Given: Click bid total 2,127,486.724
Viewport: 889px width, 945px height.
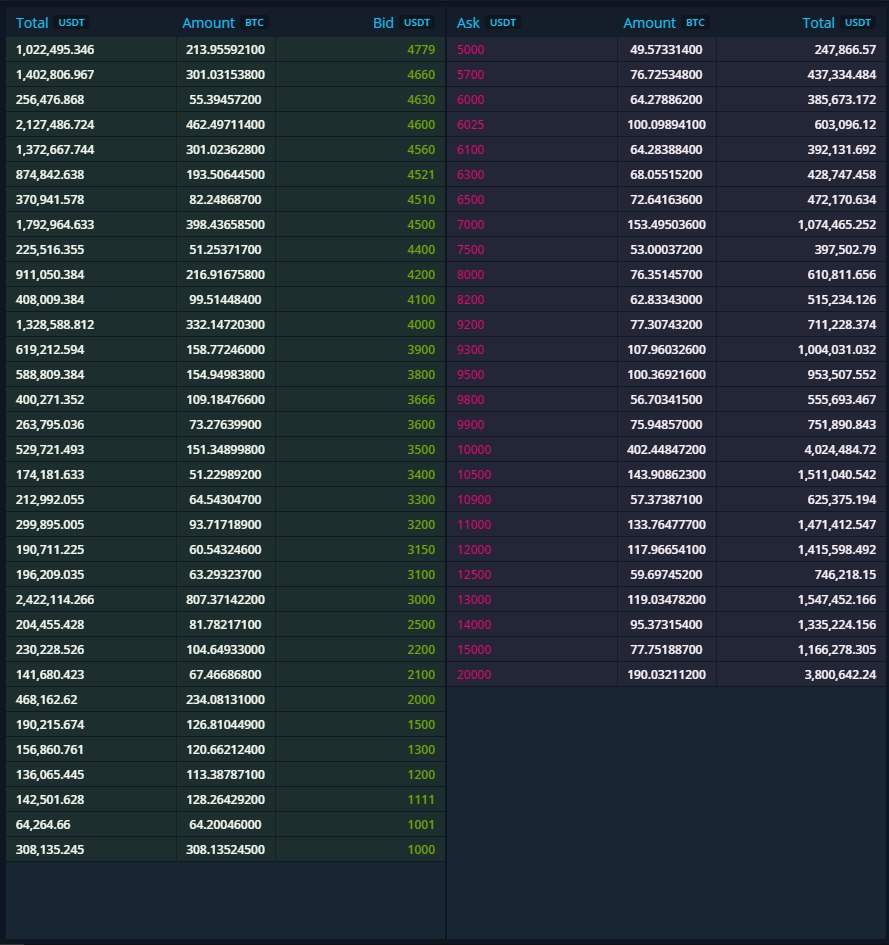Looking at the screenshot, I should point(55,125).
